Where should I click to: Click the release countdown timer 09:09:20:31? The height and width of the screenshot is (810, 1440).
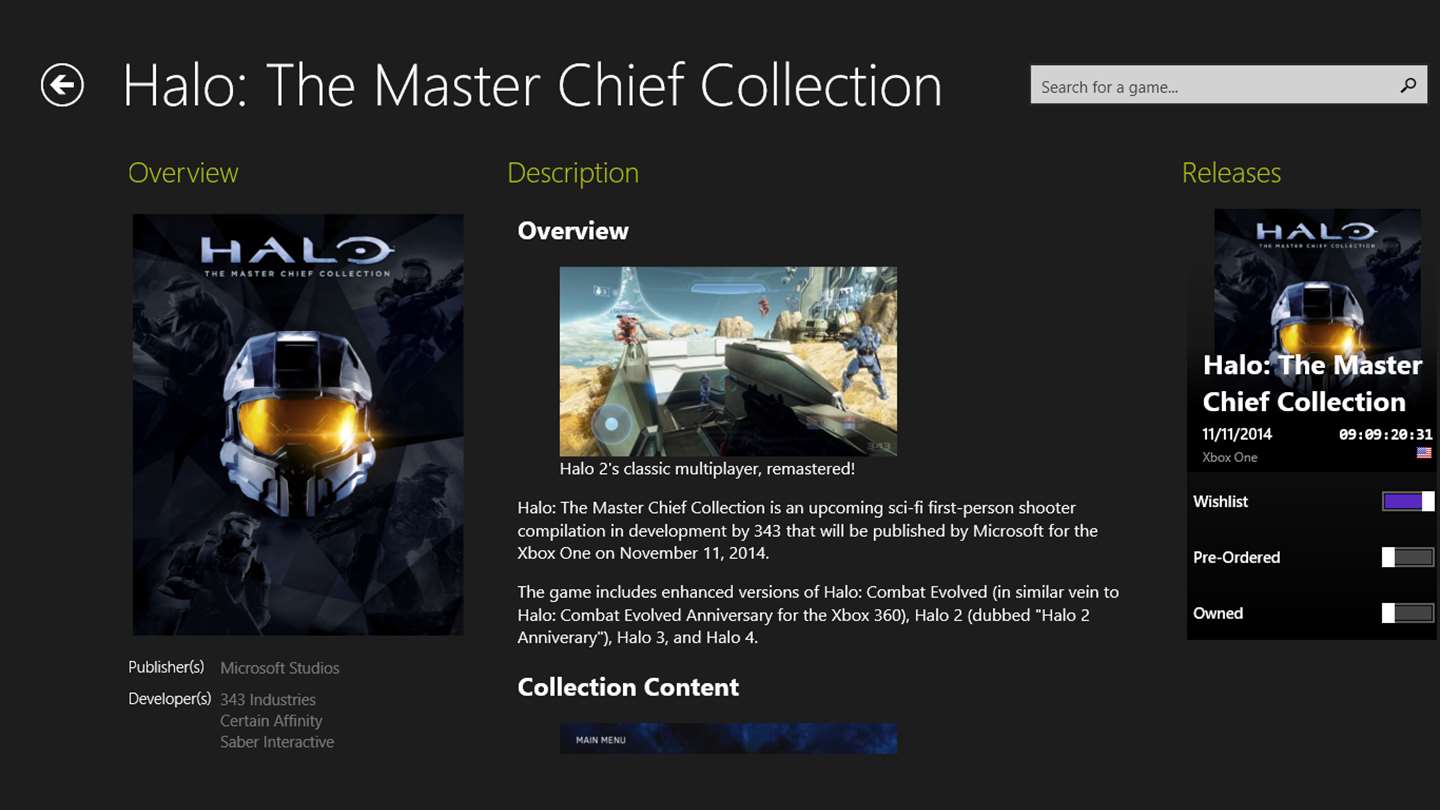(1385, 435)
